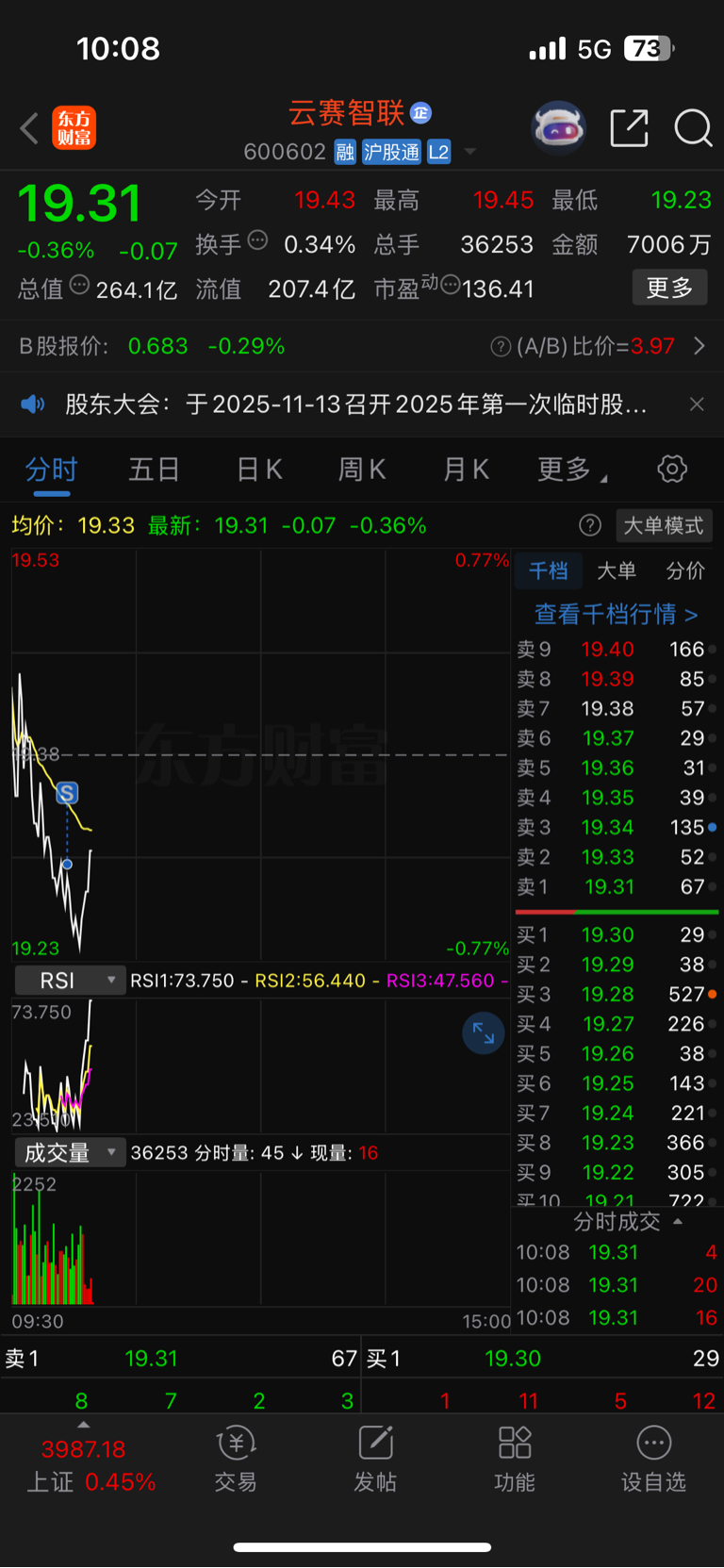Tap 总值 info icon
This screenshot has height=1568, width=724.
pos(79,285)
